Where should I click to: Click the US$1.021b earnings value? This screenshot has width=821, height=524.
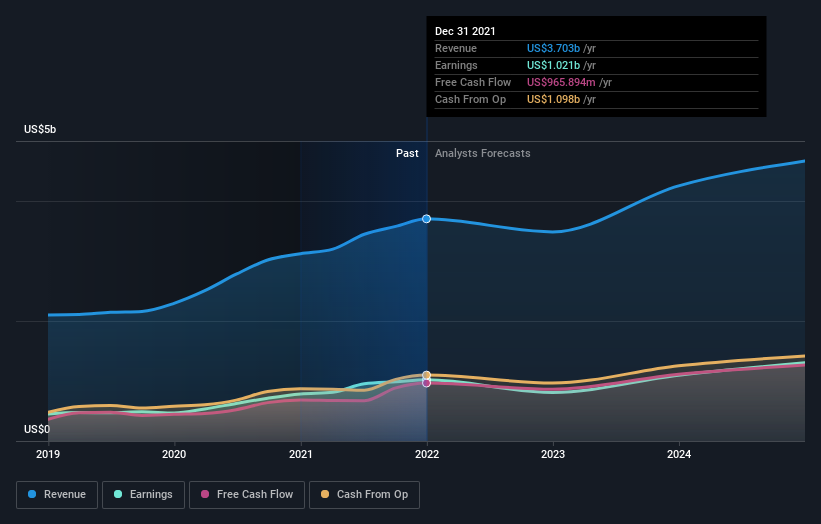coord(553,65)
